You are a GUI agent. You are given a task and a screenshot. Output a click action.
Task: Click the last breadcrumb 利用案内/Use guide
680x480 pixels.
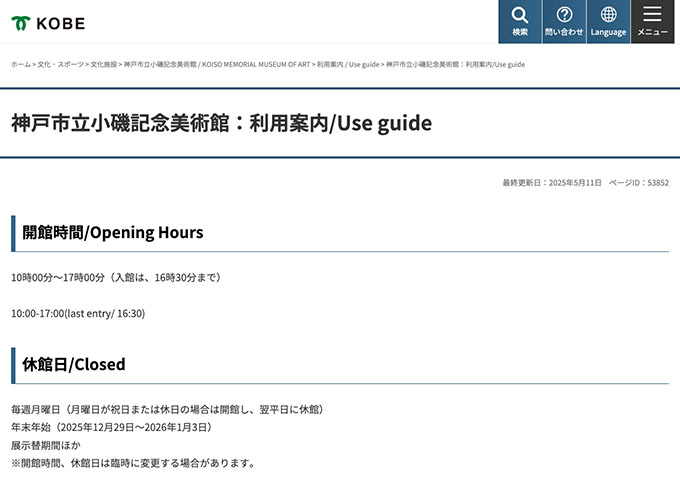pyautogui.click(x=455, y=65)
